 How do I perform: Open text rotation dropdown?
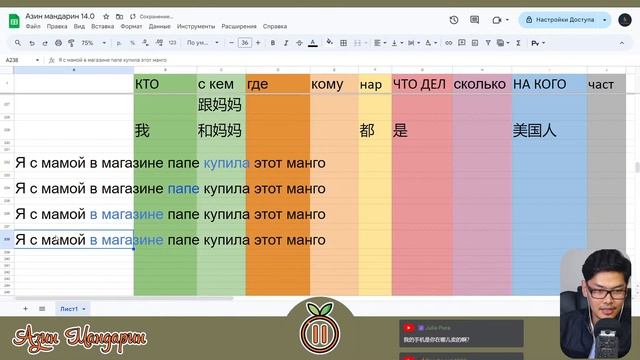(x=431, y=43)
